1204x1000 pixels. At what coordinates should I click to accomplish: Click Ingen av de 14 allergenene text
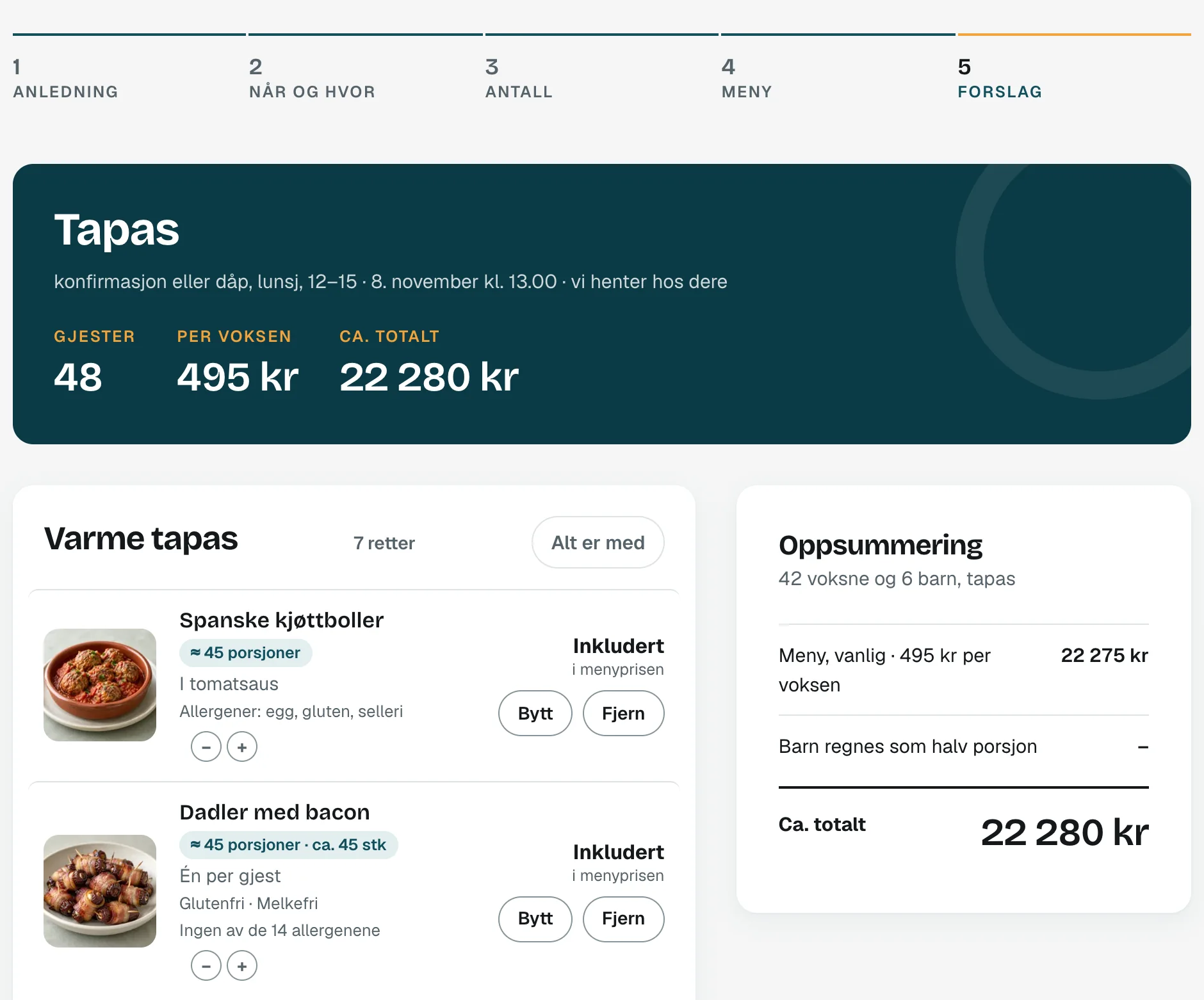click(279, 930)
